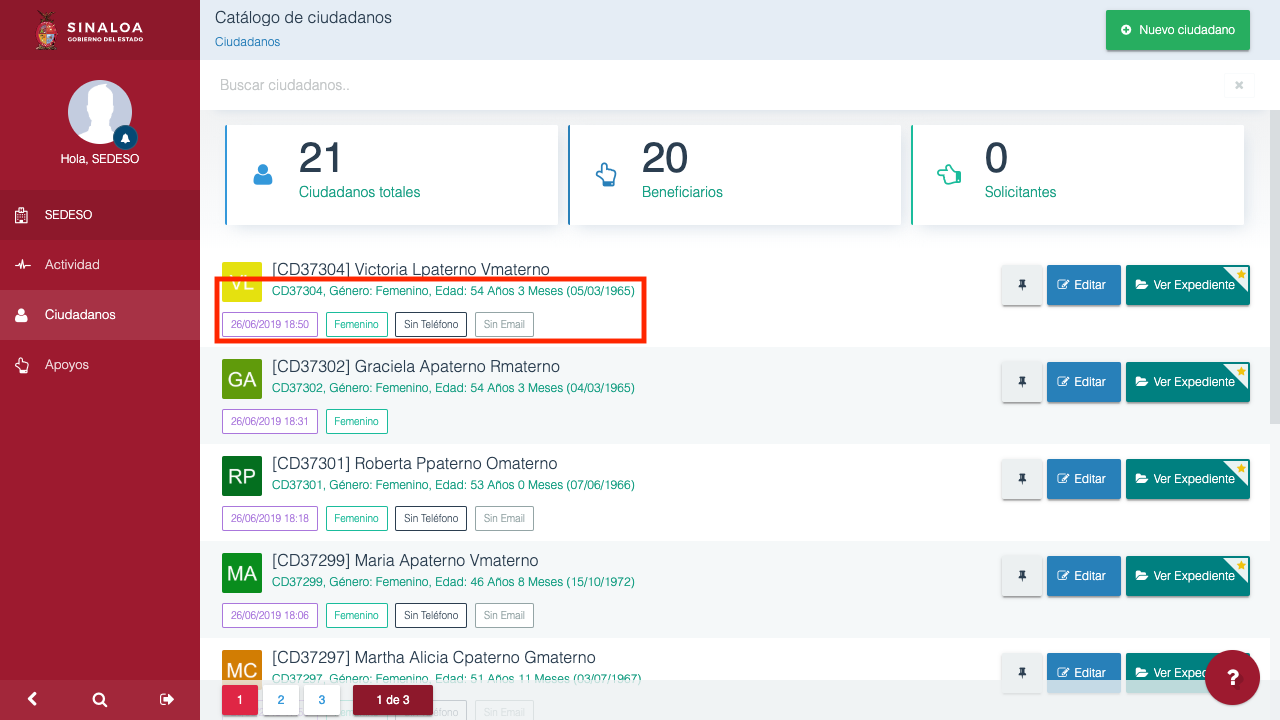Click the '1 de 3' page indicator

[393, 700]
